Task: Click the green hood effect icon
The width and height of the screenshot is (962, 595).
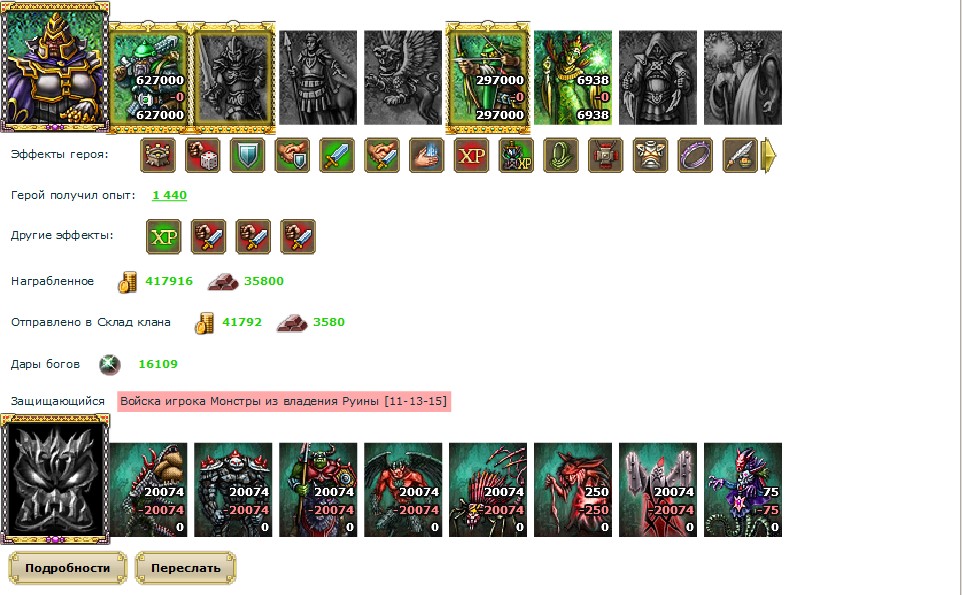Action: [561, 155]
